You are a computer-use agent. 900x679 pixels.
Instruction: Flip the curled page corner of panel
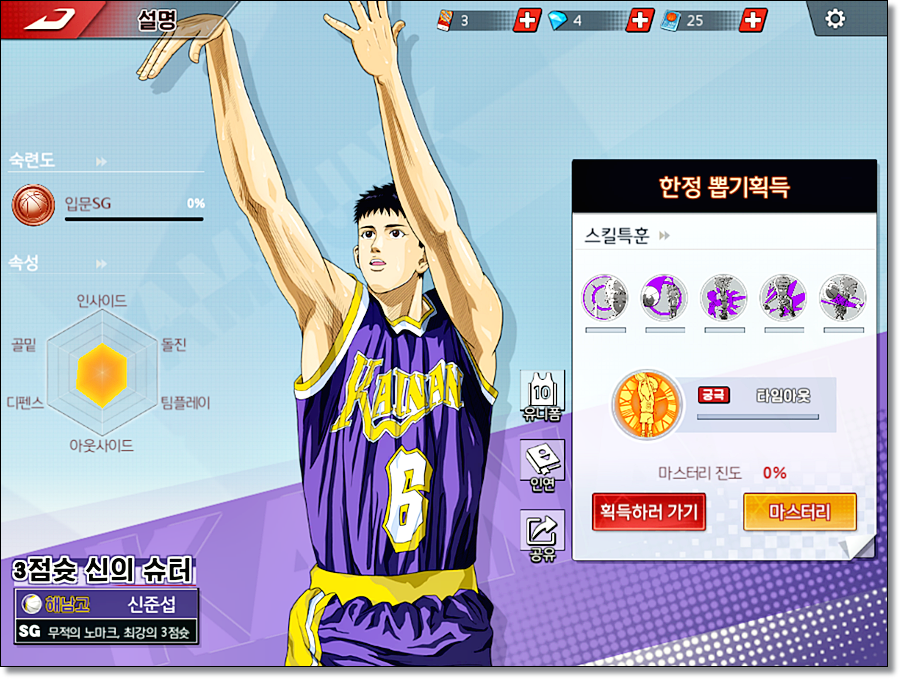pos(858,547)
